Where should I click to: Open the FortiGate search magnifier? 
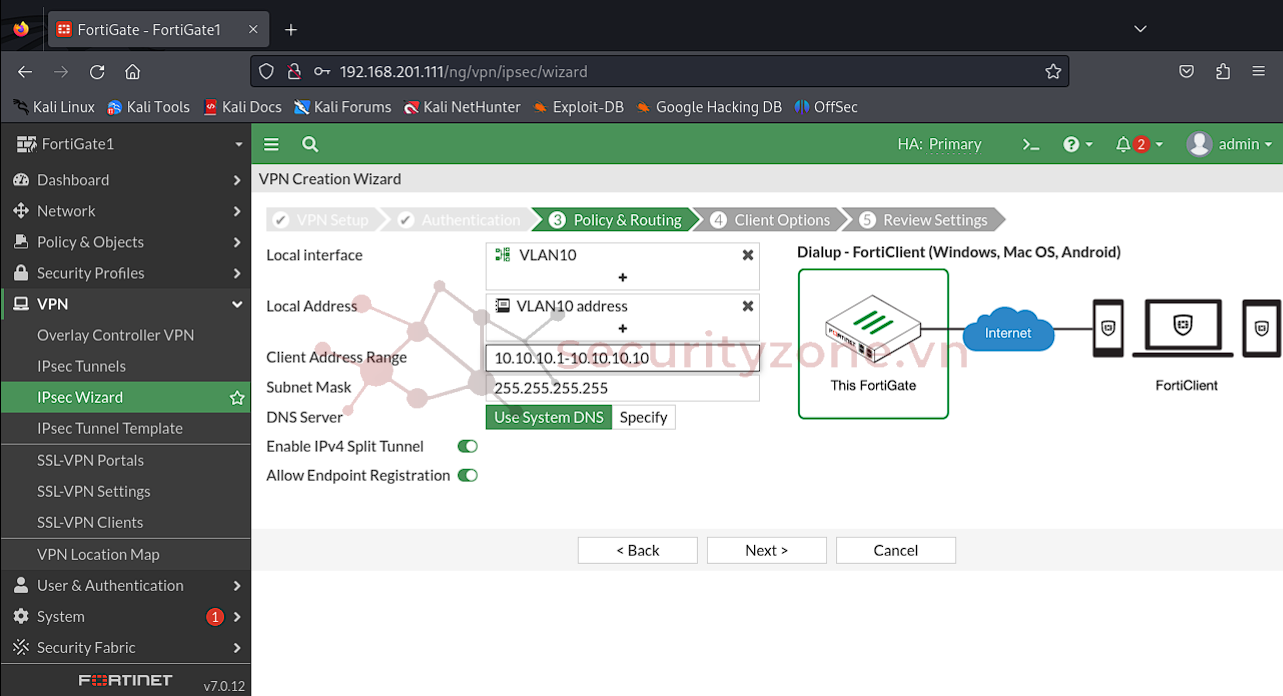[x=310, y=144]
